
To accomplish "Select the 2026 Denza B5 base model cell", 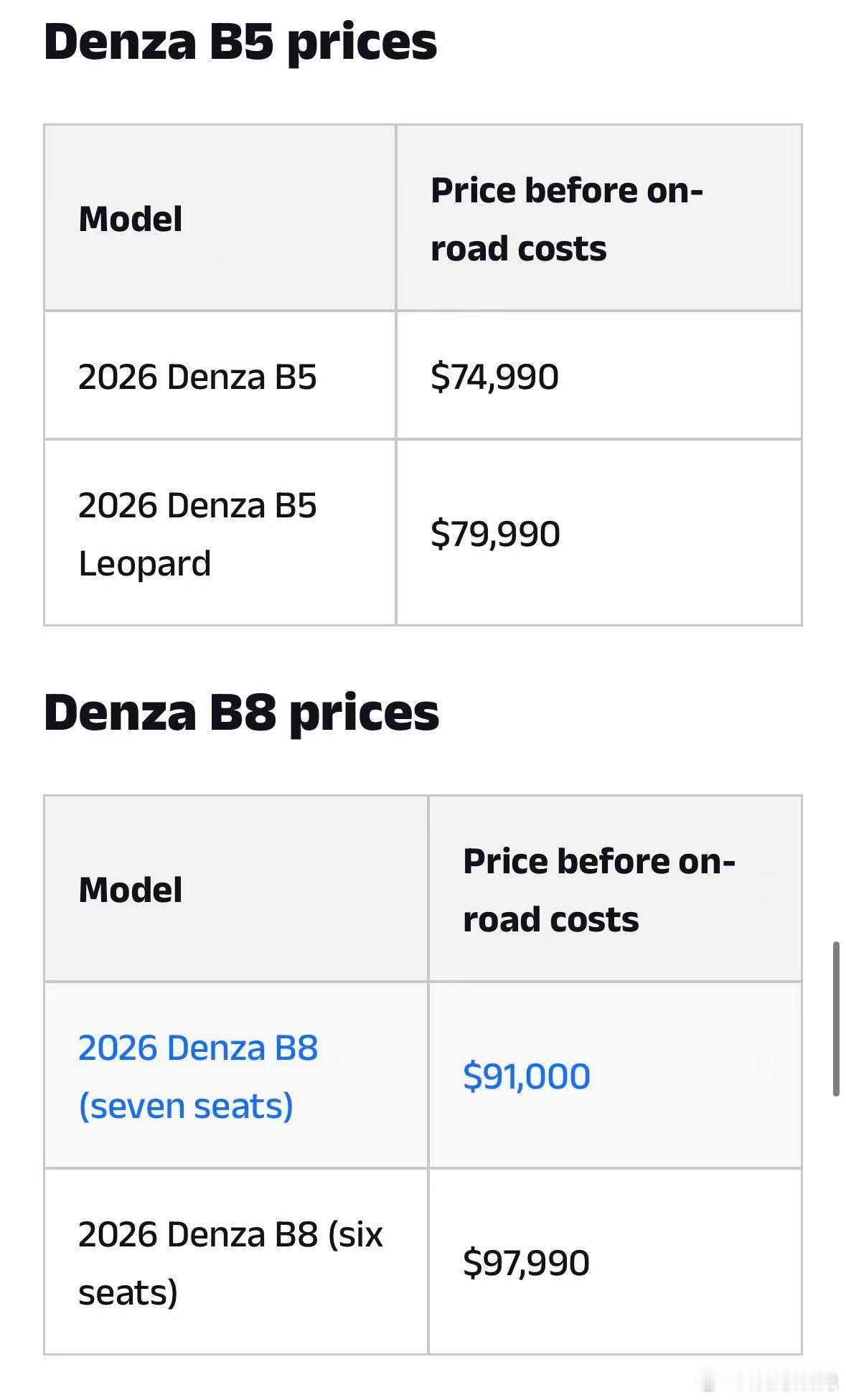I will (x=197, y=377).
